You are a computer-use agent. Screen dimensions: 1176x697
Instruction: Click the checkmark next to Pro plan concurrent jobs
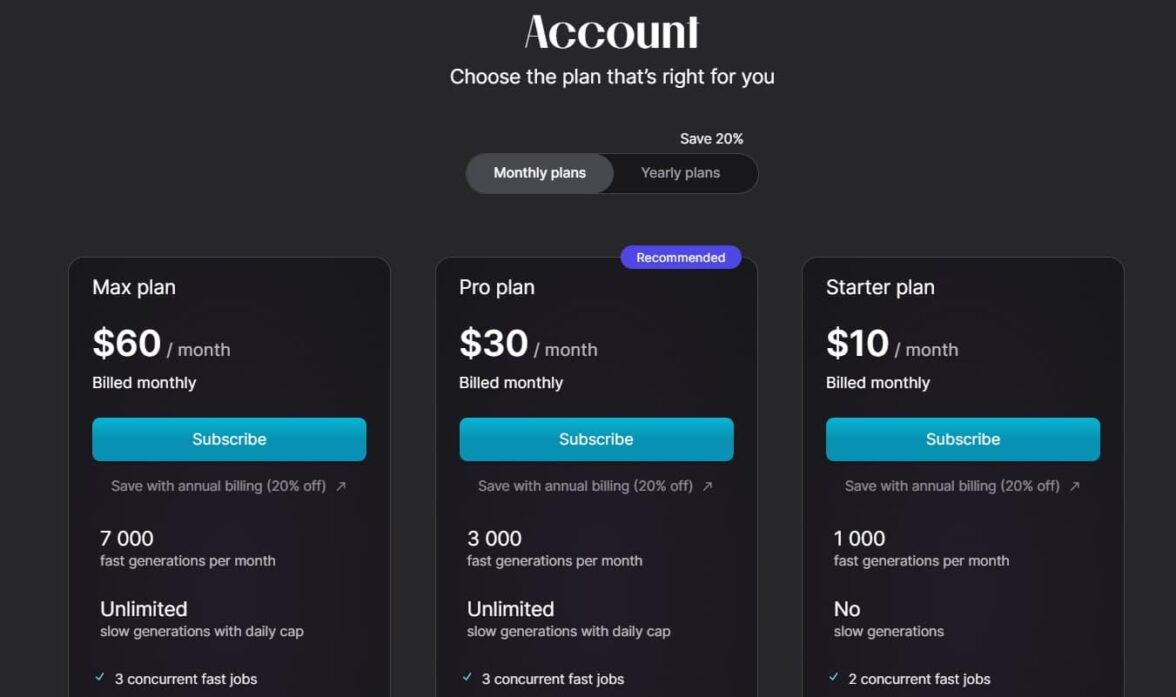click(467, 678)
